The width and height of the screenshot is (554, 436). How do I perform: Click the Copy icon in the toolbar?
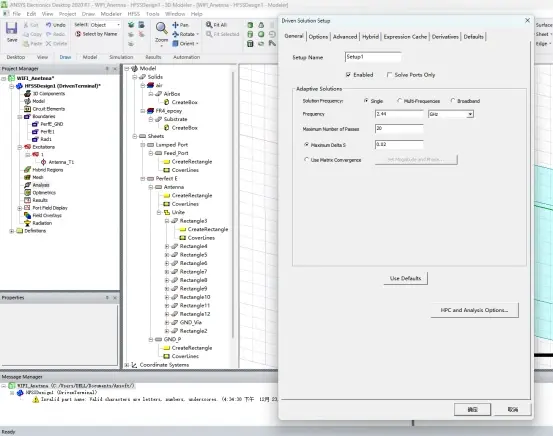point(26,34)
